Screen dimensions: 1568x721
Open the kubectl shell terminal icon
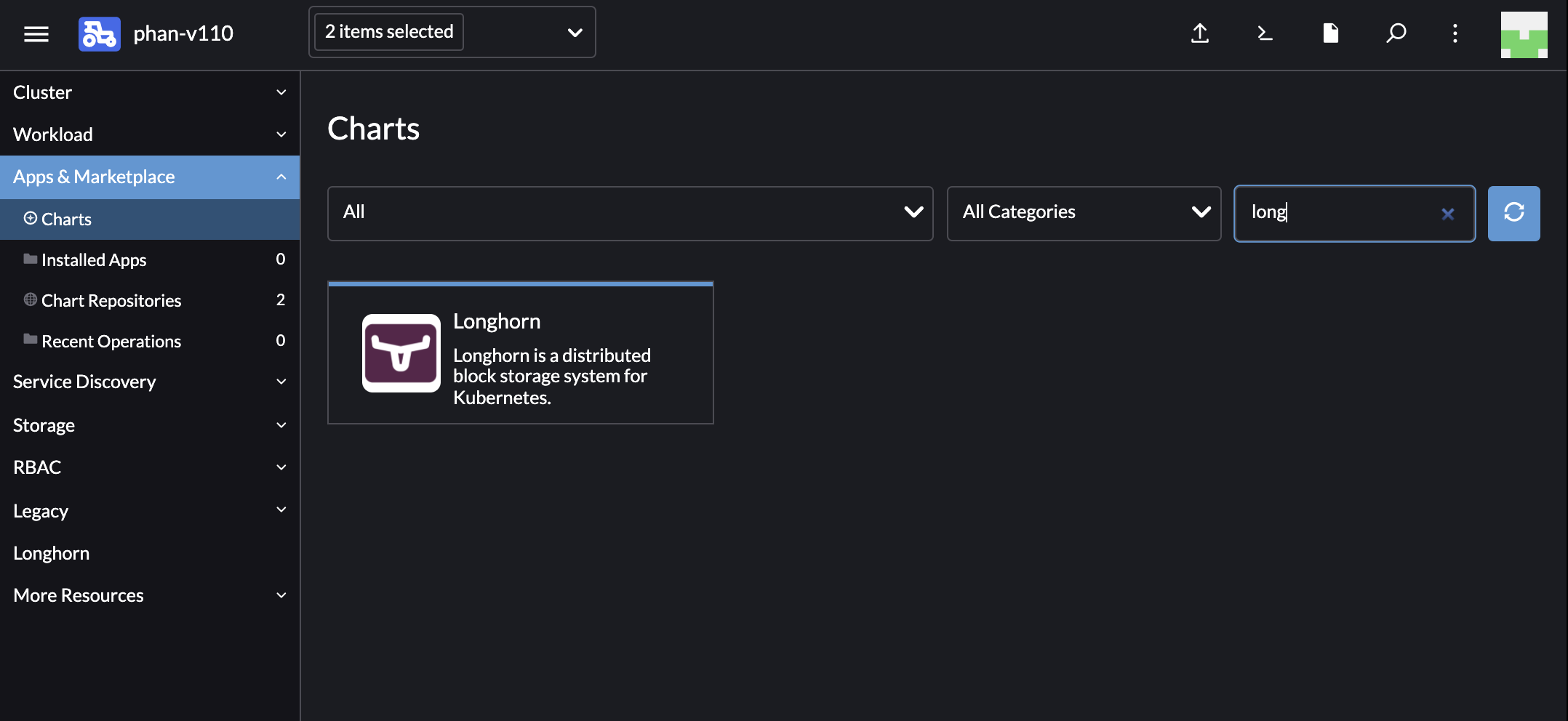click(1265, 33)
